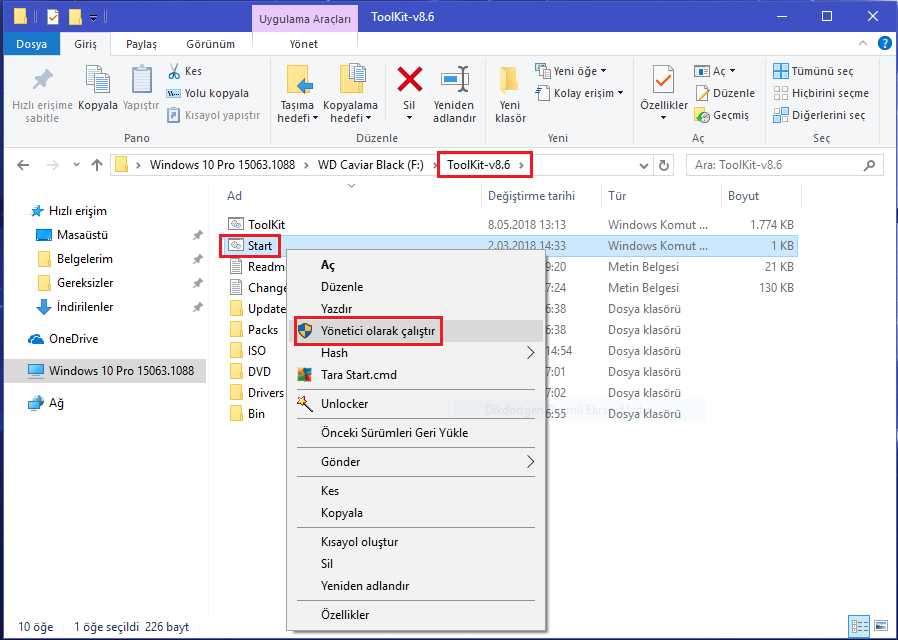Expand the Hash submenu
This screenshot has height=640, width=898.
tap(416, 353)
